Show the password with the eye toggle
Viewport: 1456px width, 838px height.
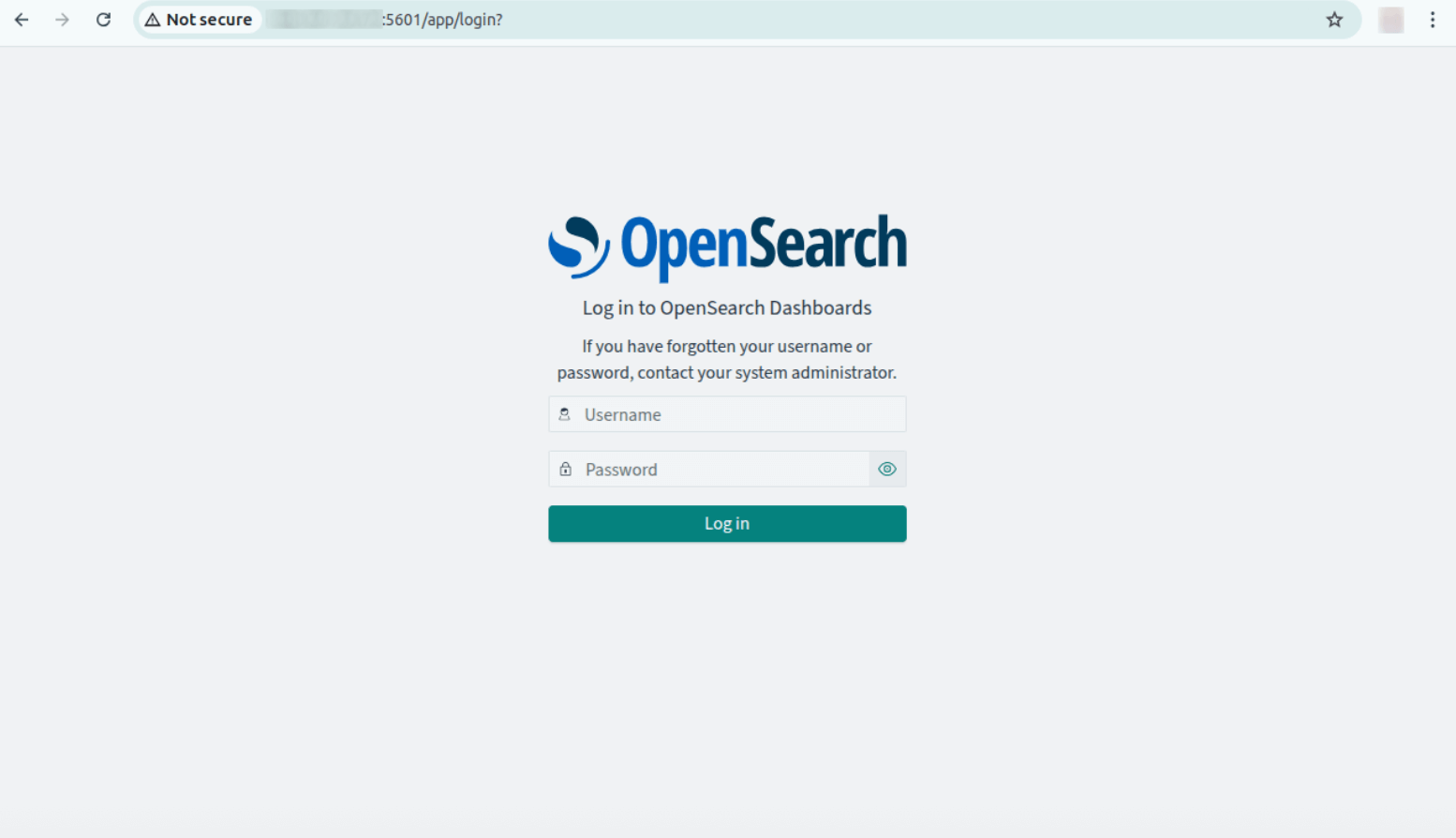point(886,469)
